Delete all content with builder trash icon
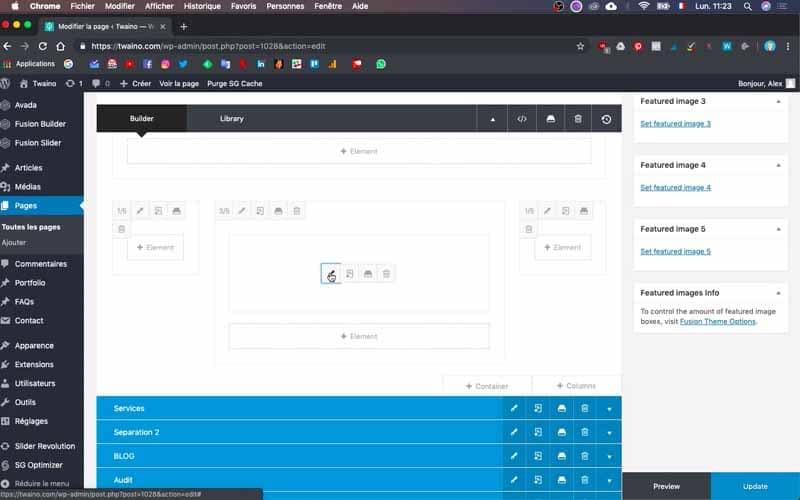 click(x=578, y=119)
